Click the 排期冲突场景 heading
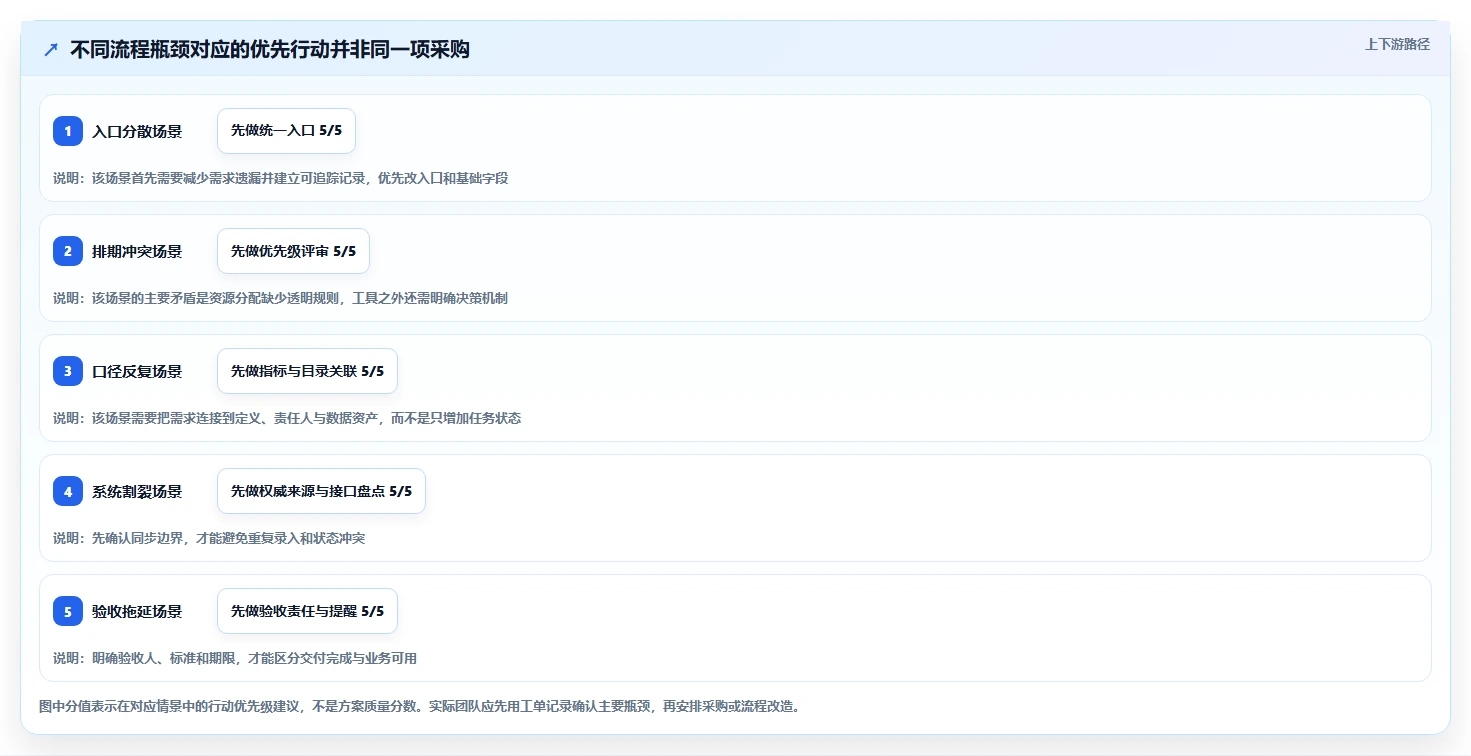Screen dimensions: 1471x756 pyautogui.click(x=137, y=251)
